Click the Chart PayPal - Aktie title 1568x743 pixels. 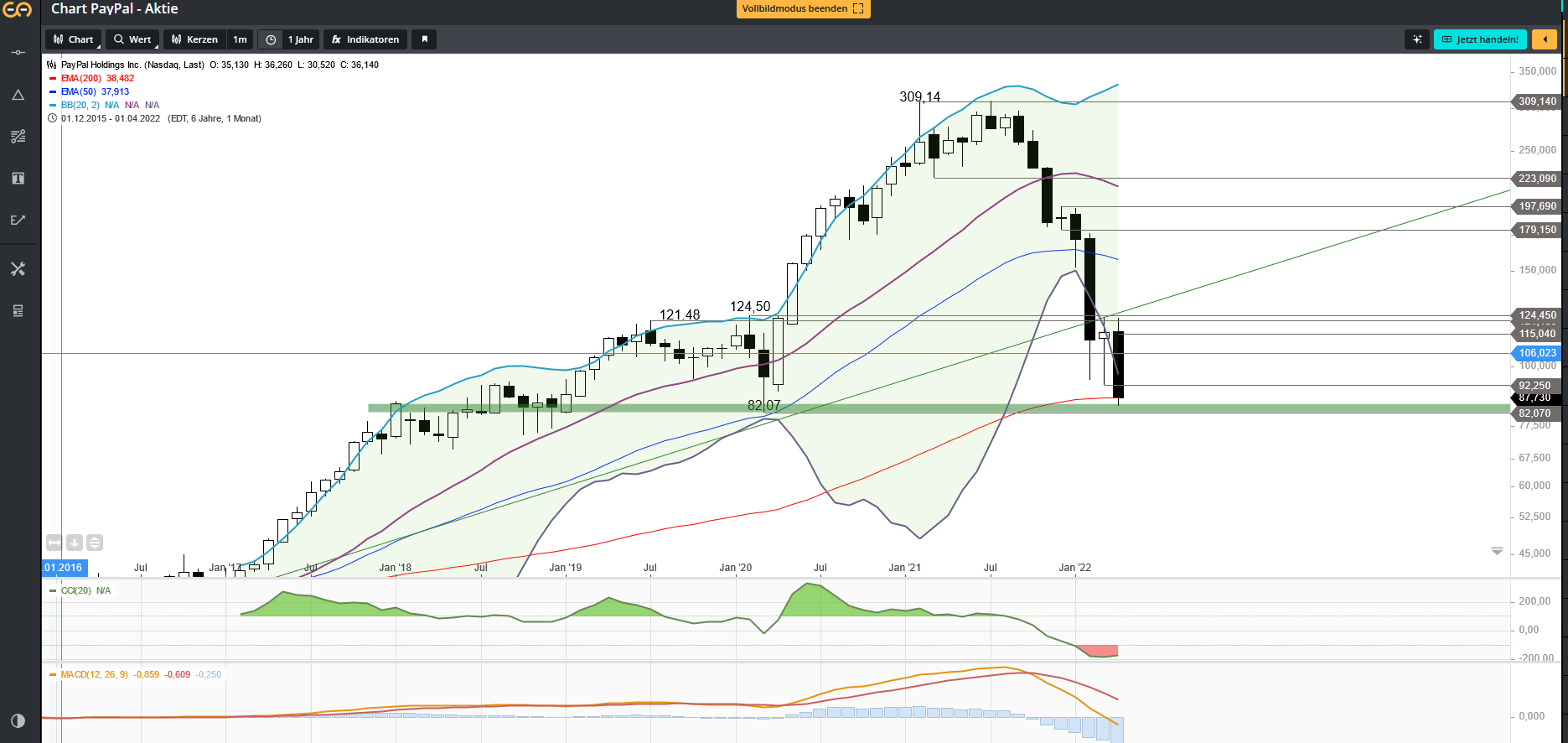[115, 8]
